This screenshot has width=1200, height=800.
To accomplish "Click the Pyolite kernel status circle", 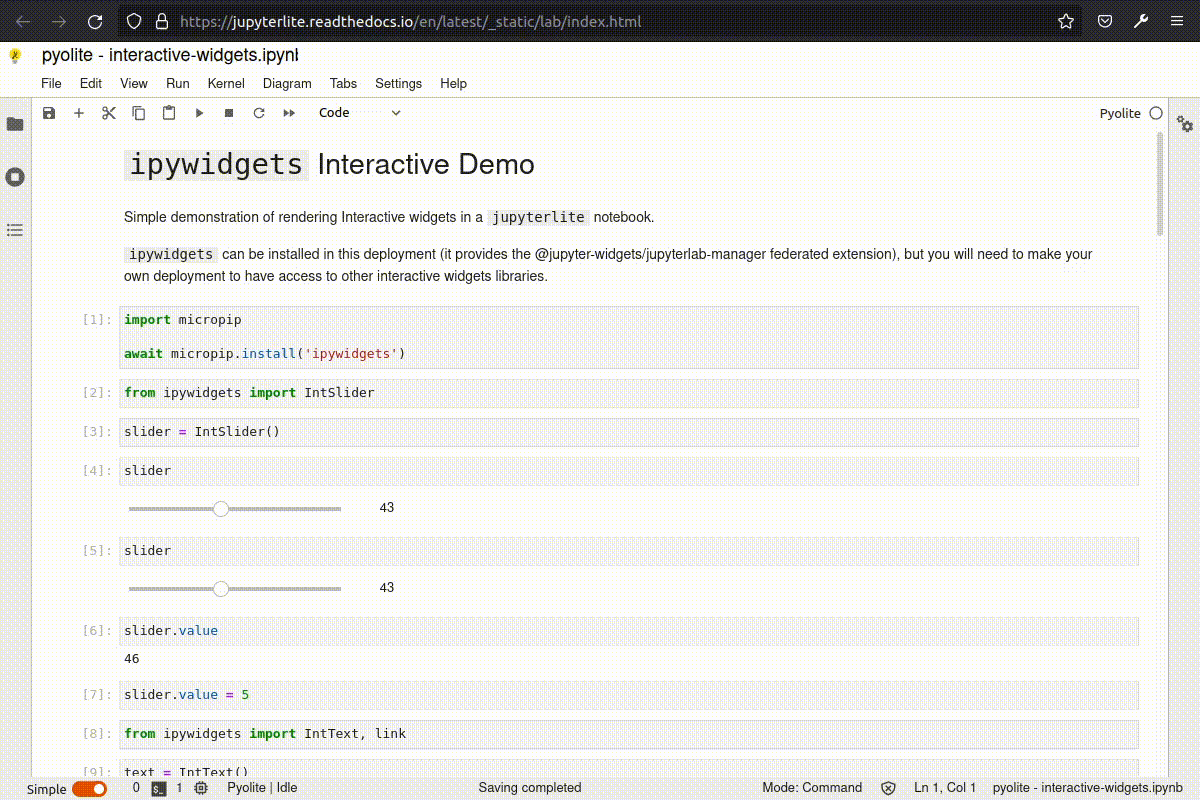I will (1156, 113).
